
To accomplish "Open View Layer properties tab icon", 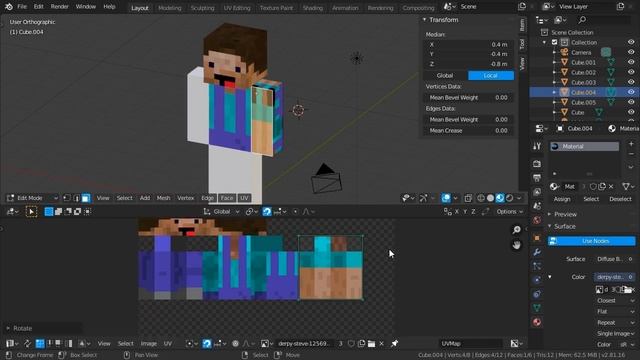I will click(x=537, y=192).
